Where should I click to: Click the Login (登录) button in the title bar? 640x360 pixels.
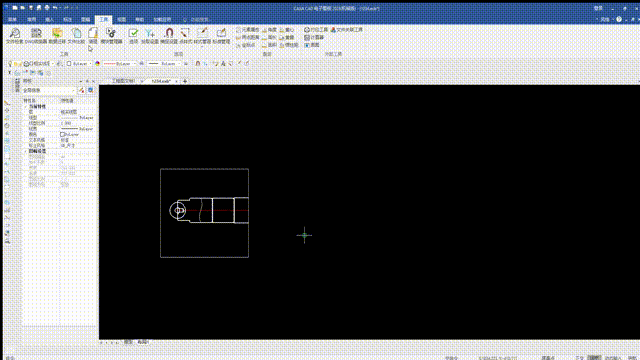point(598,8)
